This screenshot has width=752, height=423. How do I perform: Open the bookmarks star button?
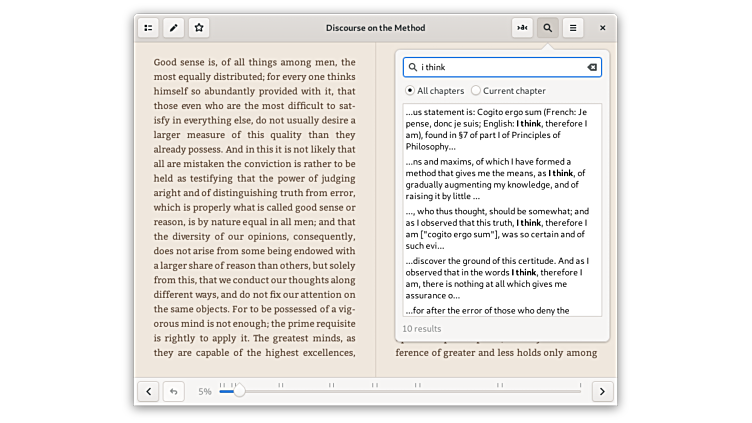tap(200, 28)
